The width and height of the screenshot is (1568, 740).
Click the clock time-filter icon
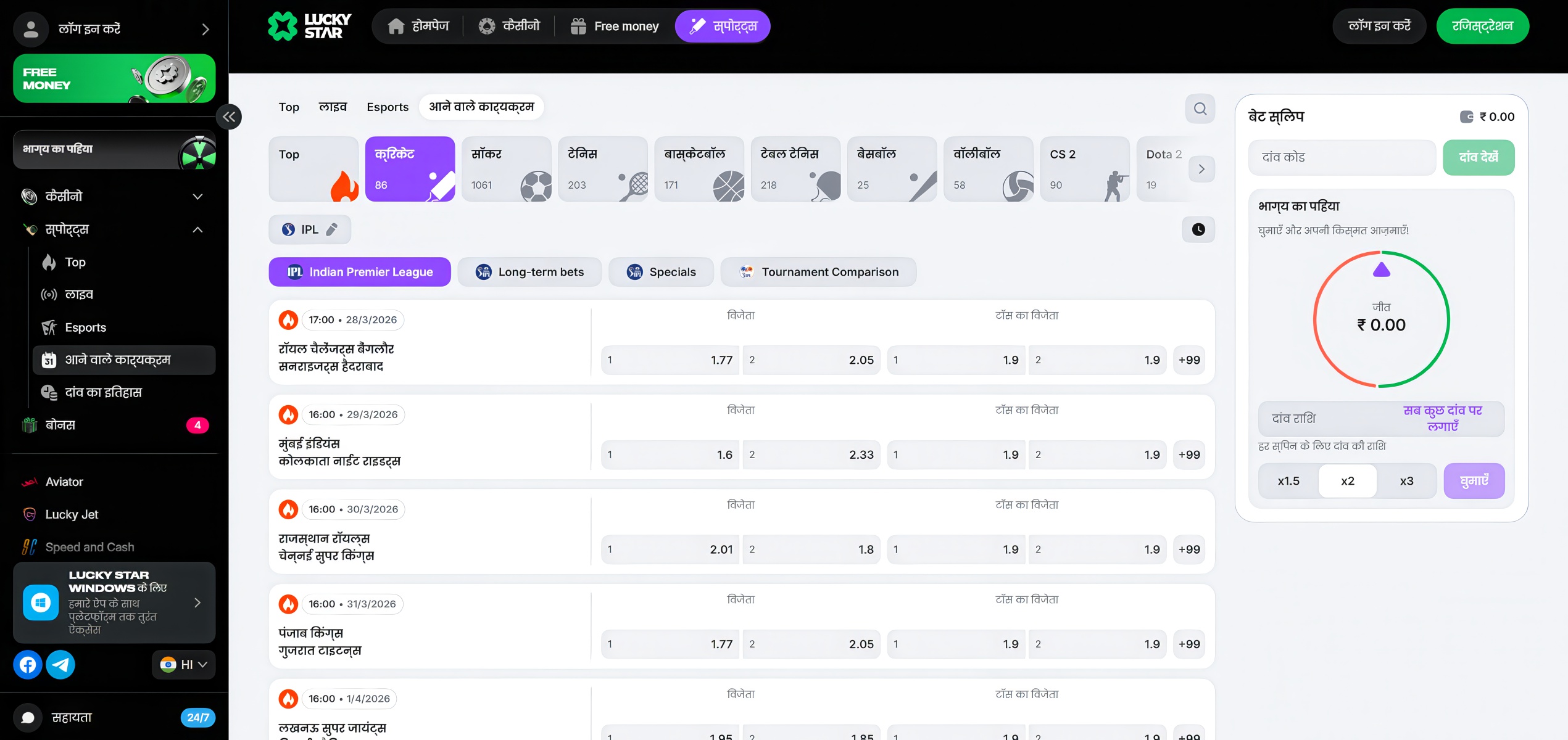point(1198,229)
